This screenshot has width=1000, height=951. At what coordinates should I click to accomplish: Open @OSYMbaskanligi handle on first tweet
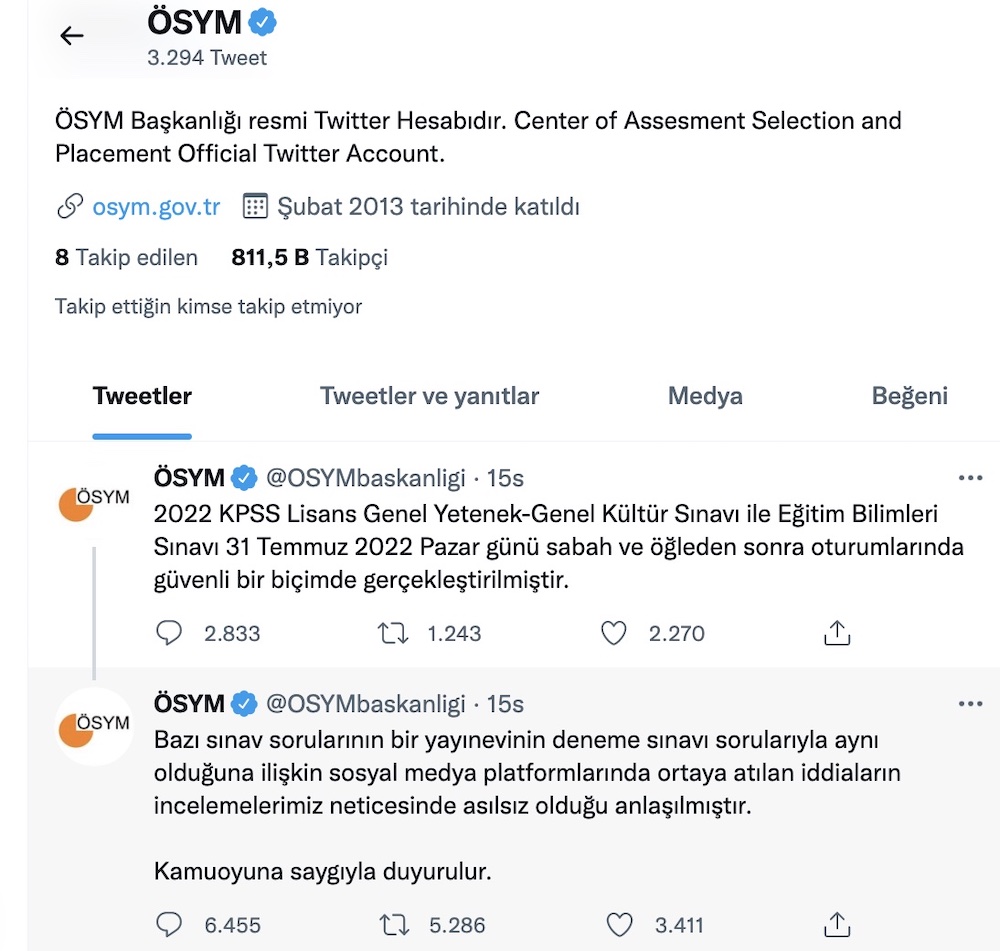[x=365, y=478]
